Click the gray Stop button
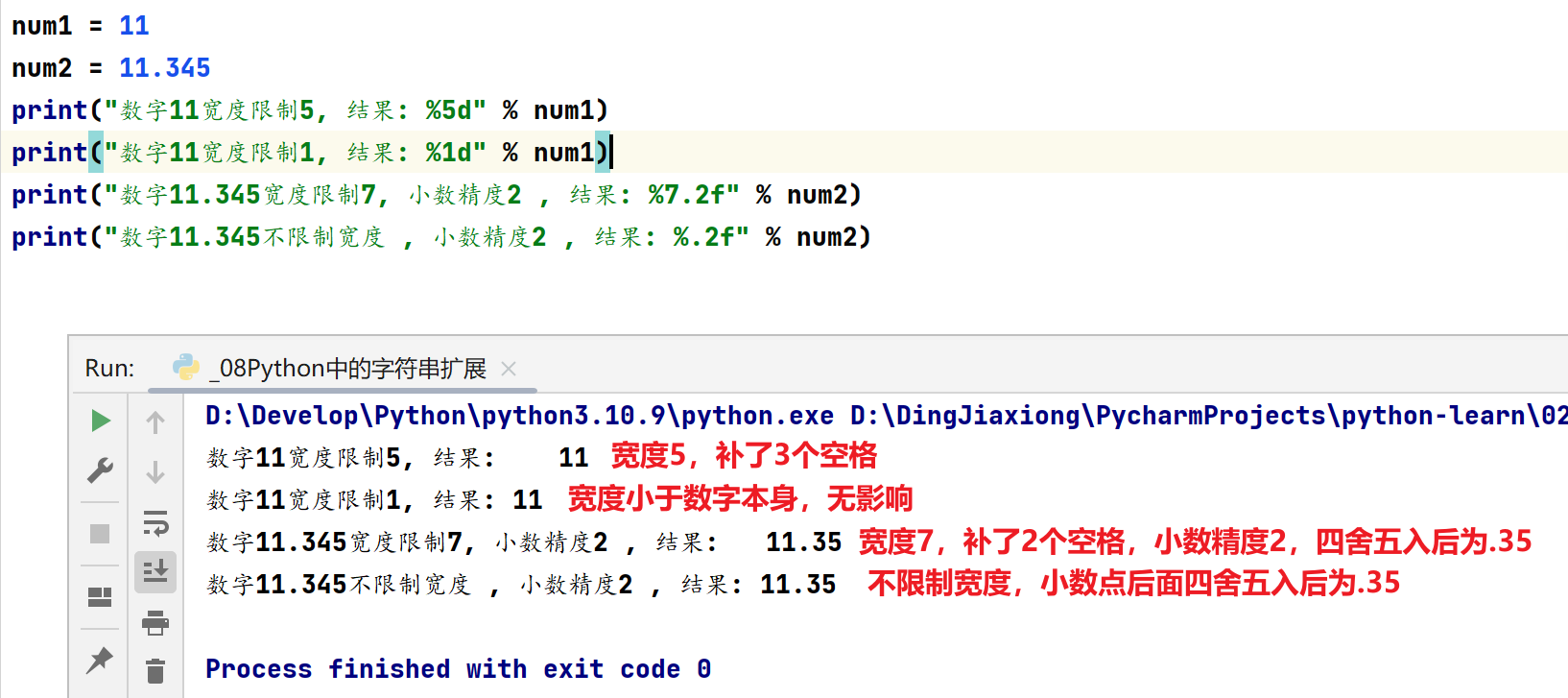Image resolution: width=1568 pixels, height=698 pixels. 100,534
